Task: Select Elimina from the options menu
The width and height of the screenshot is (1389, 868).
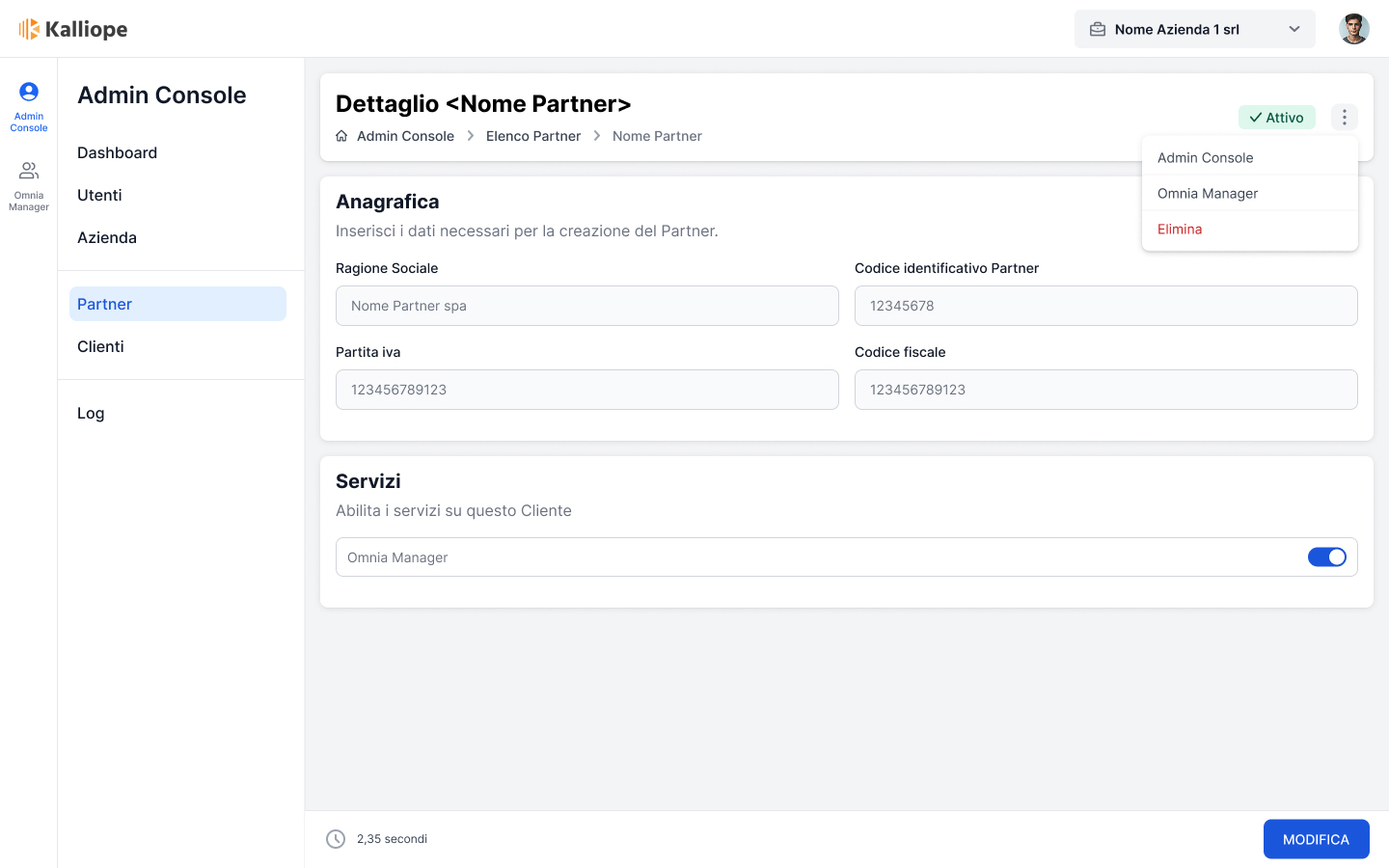Action: click(x=1180, y=230)
